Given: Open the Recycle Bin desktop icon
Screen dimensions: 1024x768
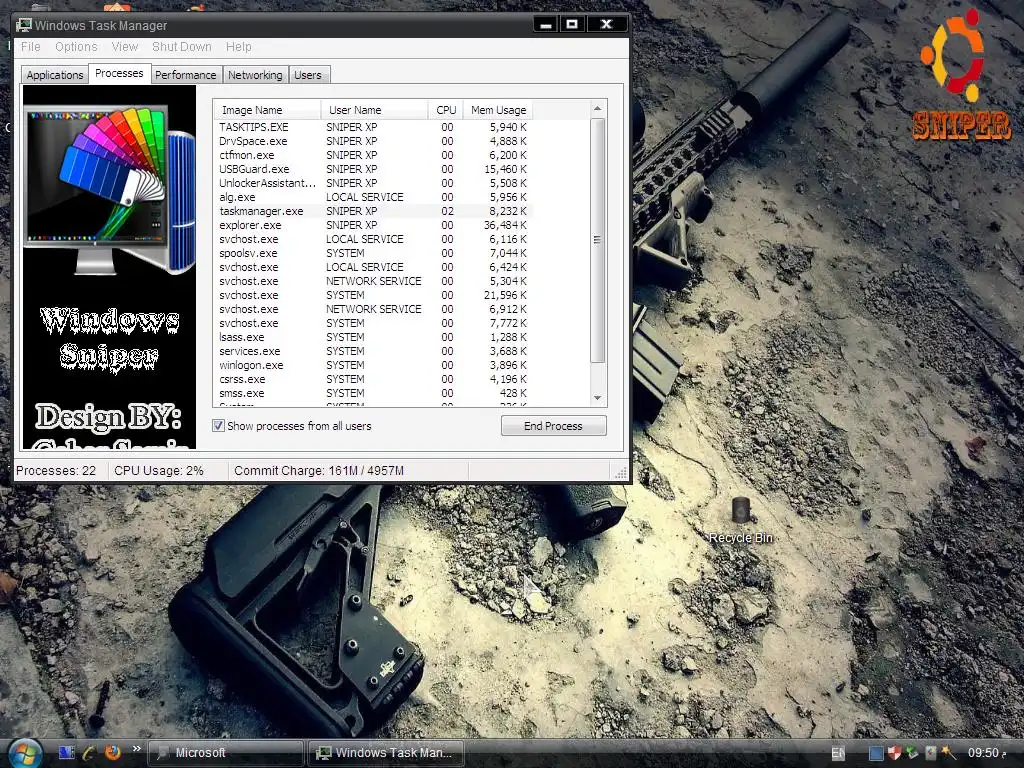Looking at the screenshot, I should pyautogui.click(x=741, y=520).
